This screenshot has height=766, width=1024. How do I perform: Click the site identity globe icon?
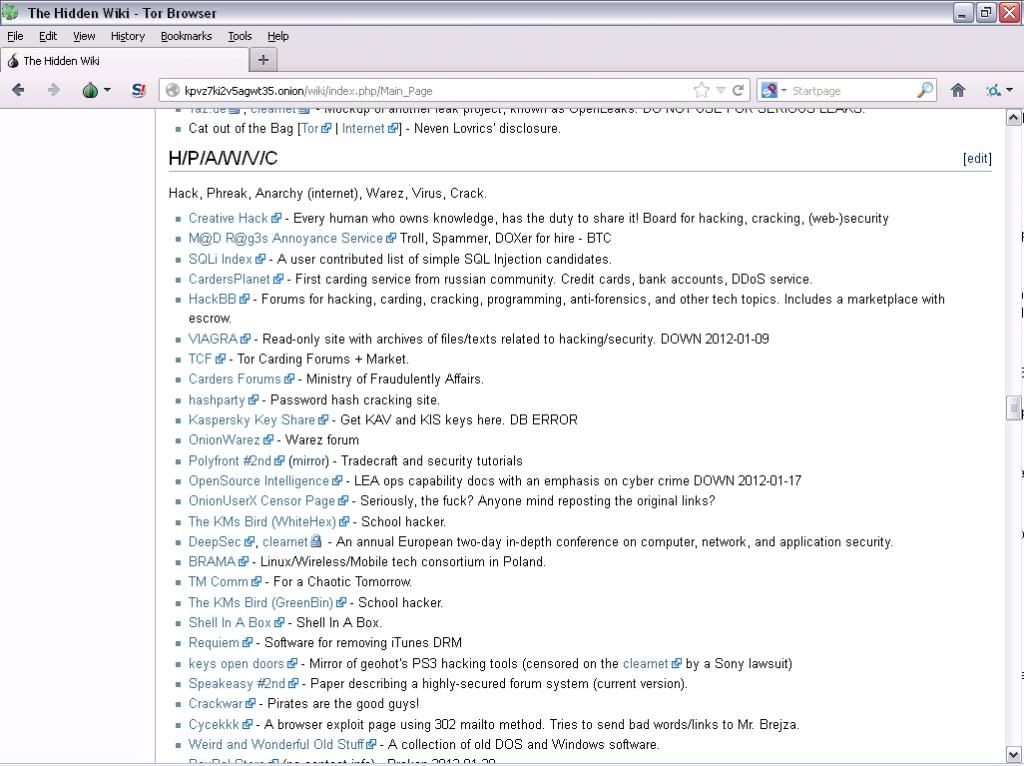coord(172,90)
